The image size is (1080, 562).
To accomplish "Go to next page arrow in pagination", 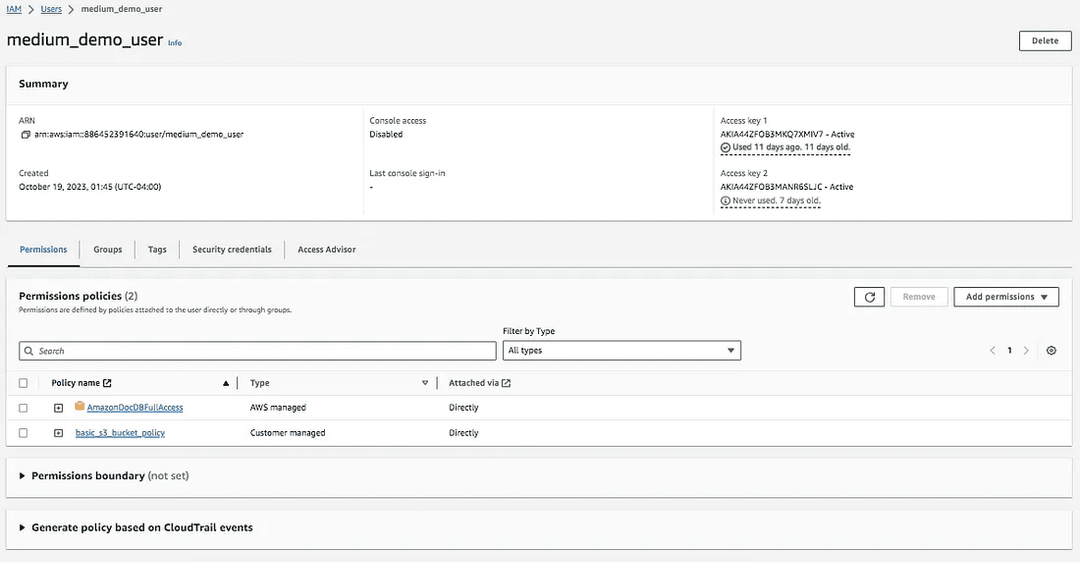I will click(x=1026, y=351).
